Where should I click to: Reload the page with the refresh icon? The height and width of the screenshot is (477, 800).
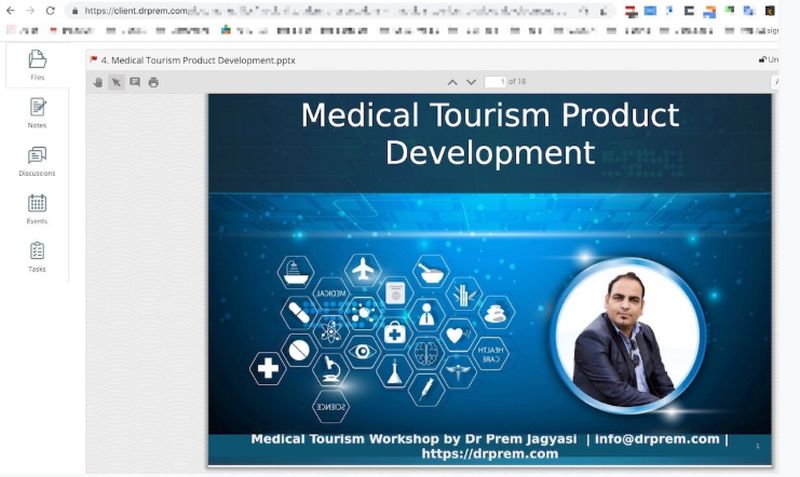(x=50, y=11)
